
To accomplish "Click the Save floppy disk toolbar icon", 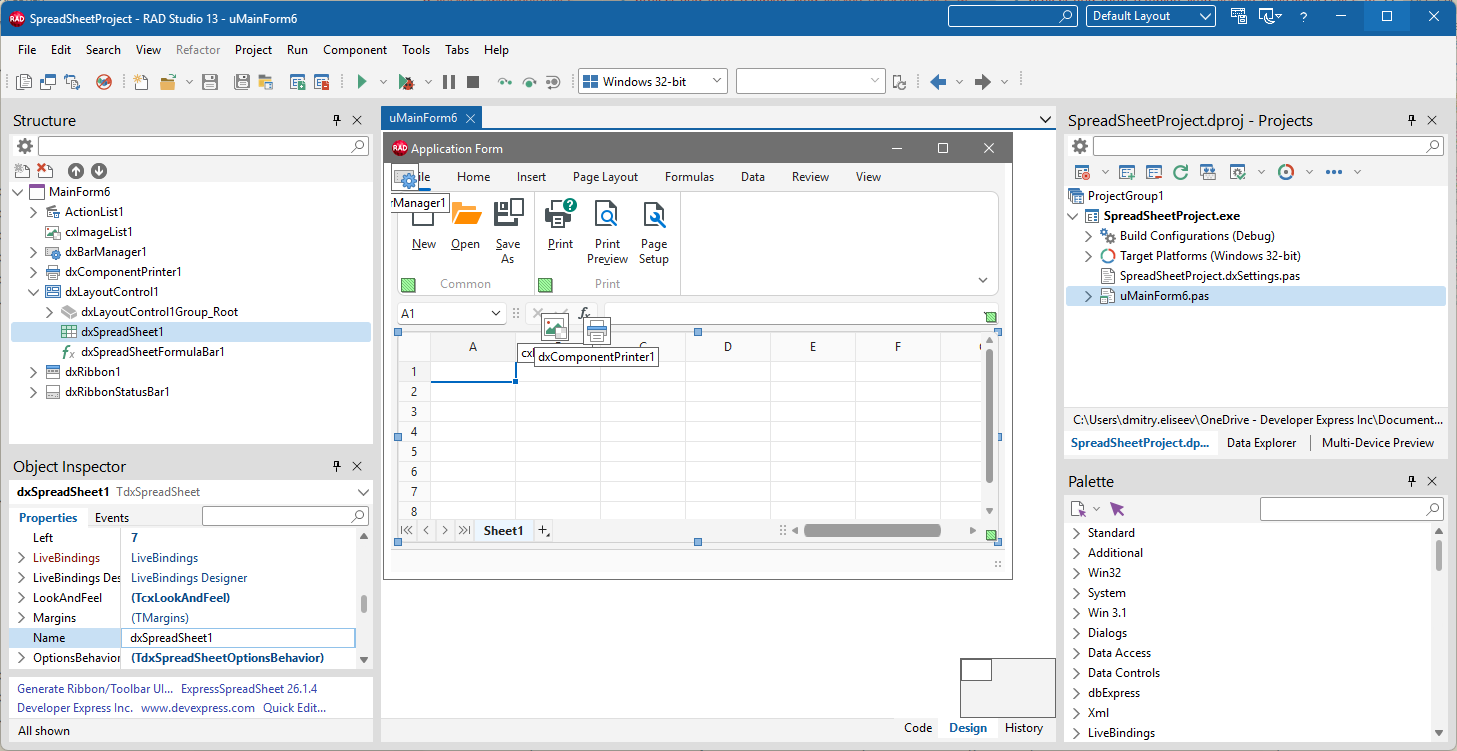I will [210, 82].
